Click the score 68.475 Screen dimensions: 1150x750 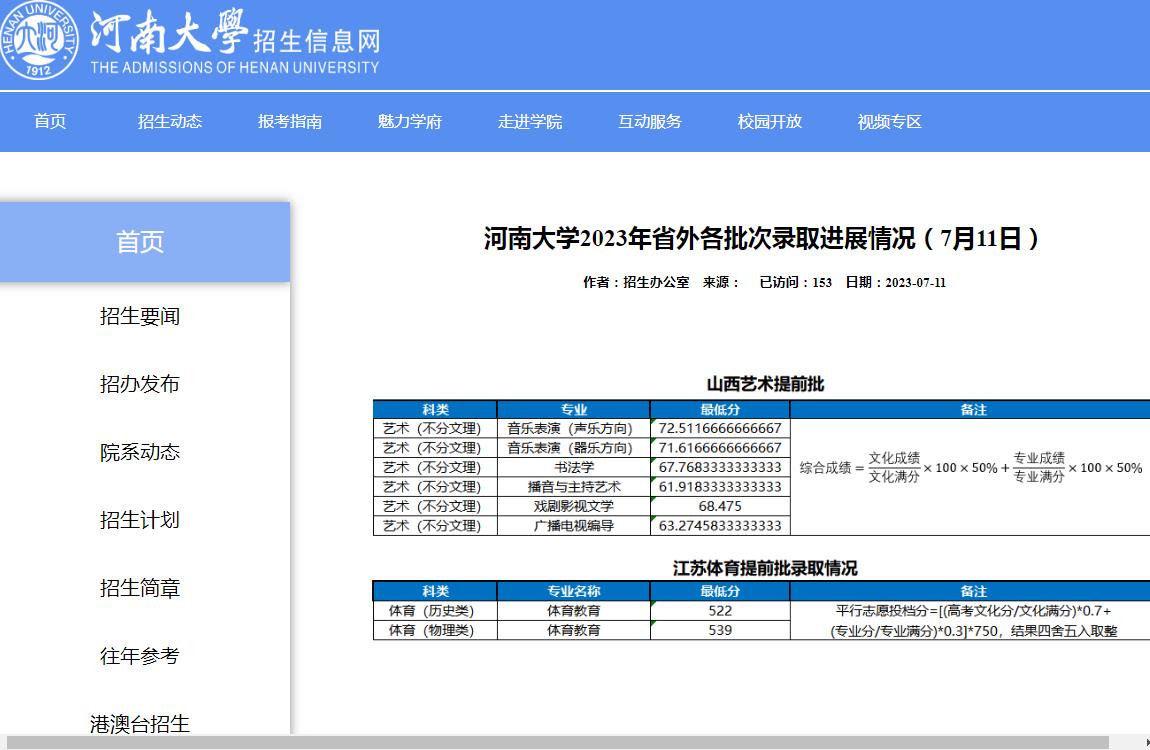720,506
